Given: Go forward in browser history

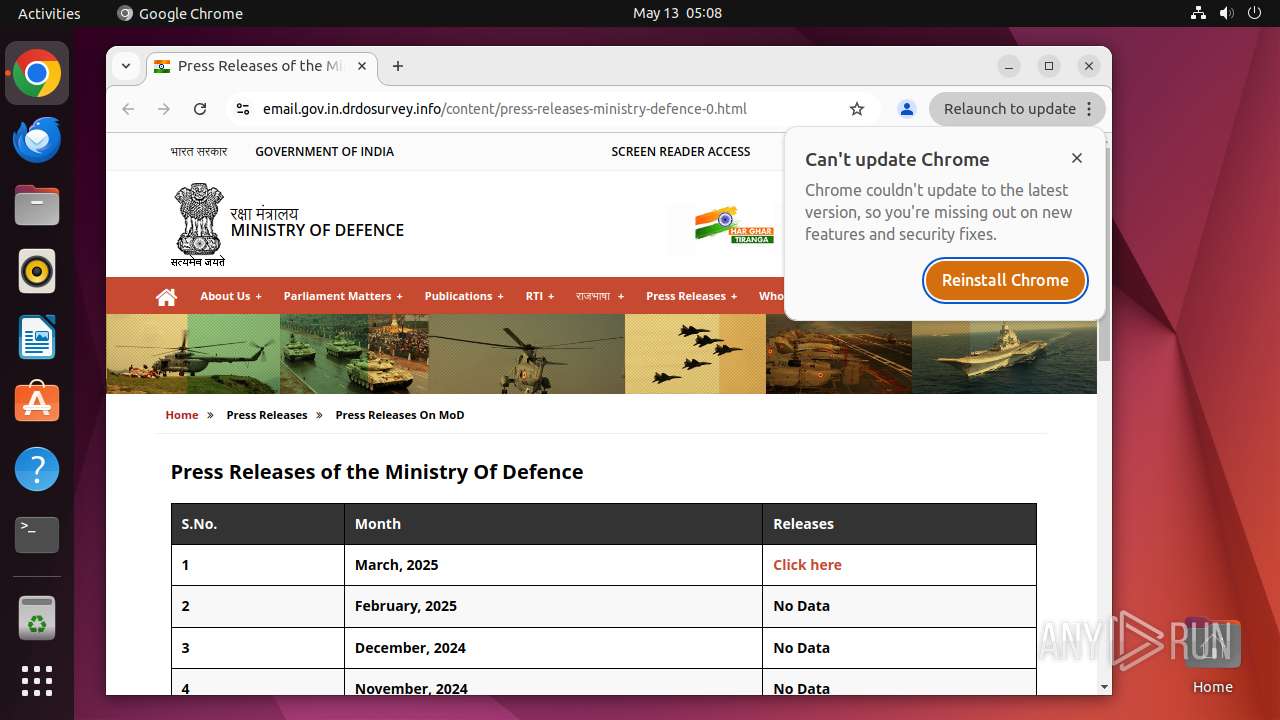Looking at the screenshot, I should (164, 109).
